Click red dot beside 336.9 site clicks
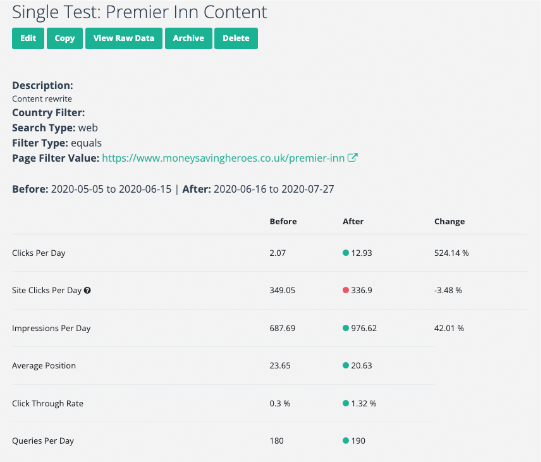This screenshot has height=462, width=541. click(x=346, y=290)
